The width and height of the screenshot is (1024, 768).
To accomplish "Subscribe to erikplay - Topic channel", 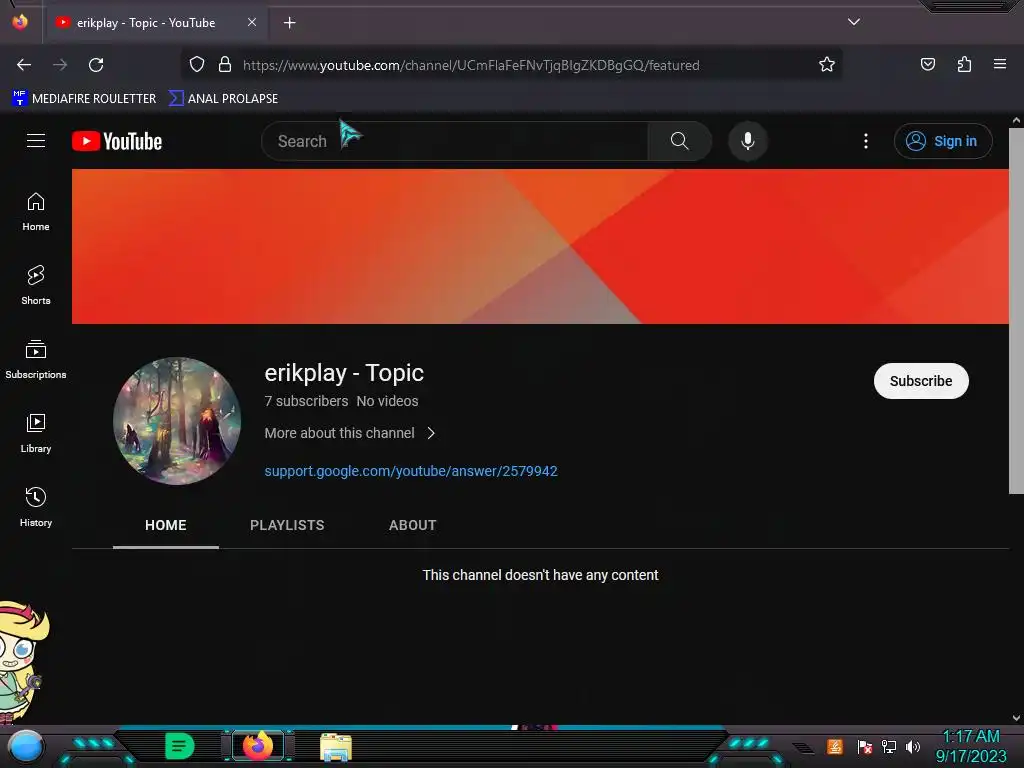I will (x=921, y=381).
